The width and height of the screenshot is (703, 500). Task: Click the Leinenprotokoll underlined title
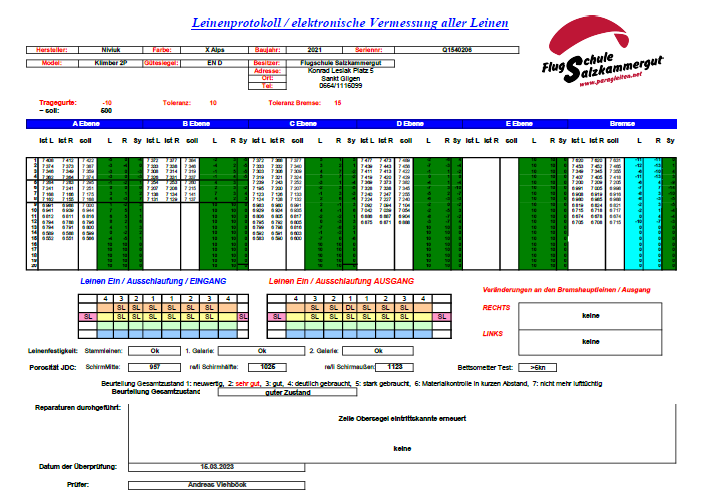tap(350, 23)
